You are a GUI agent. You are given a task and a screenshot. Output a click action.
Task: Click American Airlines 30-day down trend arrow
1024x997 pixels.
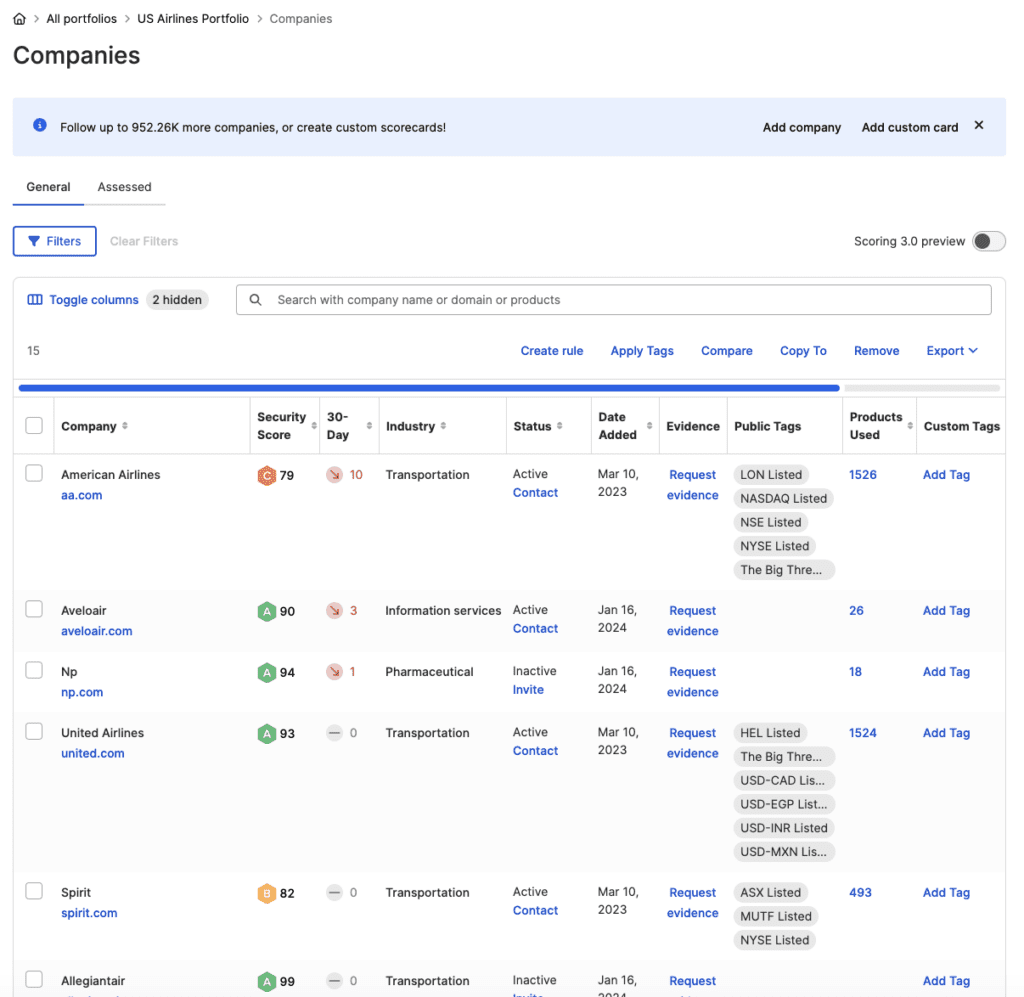coord(334,475)
